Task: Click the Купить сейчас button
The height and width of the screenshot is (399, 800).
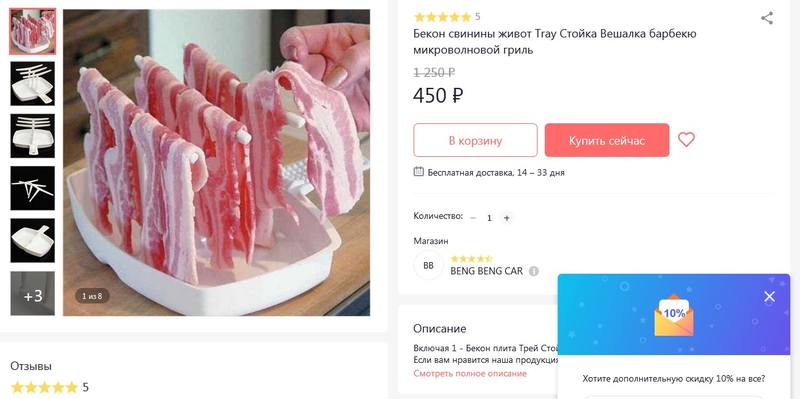Action: pyautogui.click(x=607, y=140)
